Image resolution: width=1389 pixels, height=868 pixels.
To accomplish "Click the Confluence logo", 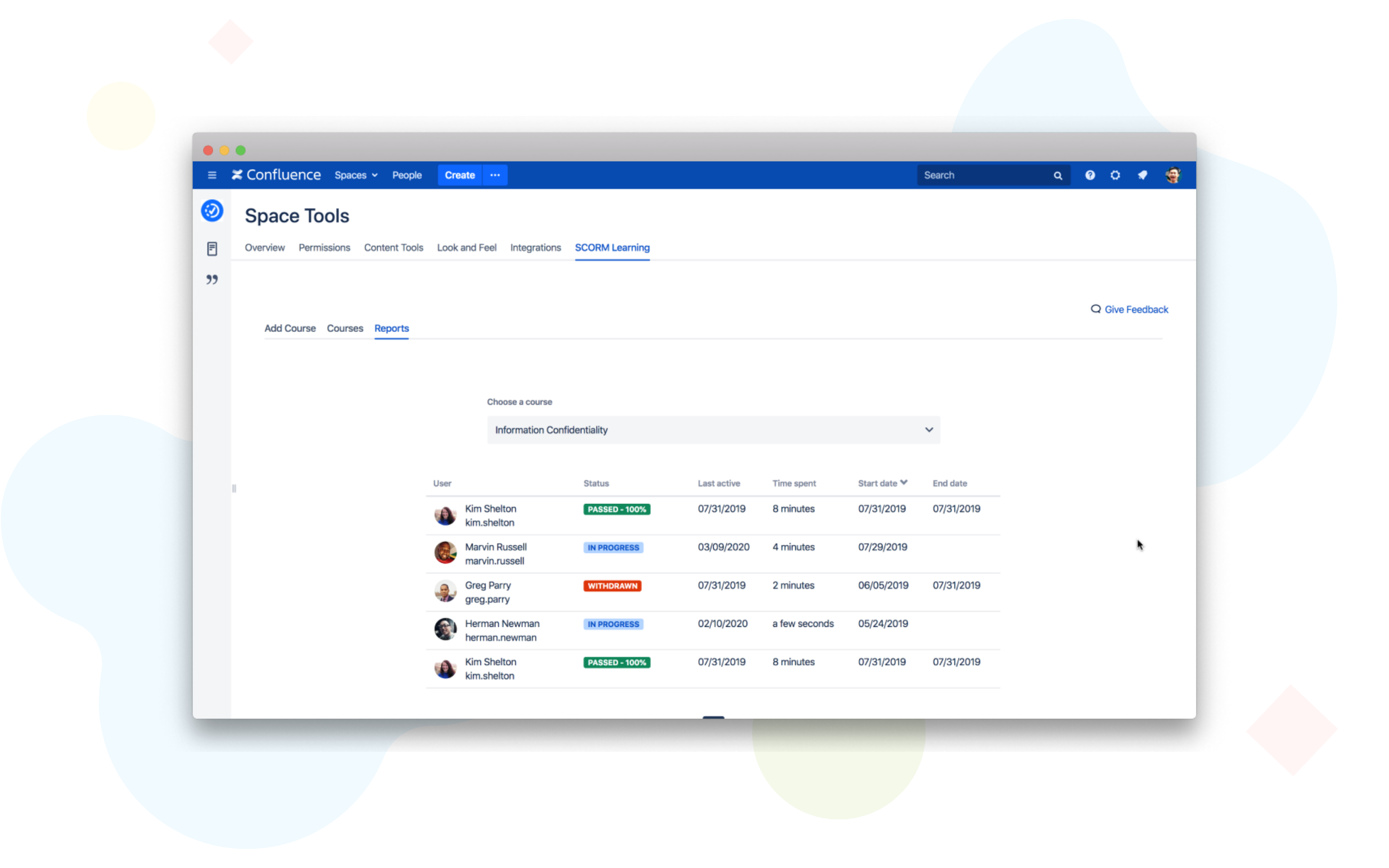I will (x=276, y=175).
